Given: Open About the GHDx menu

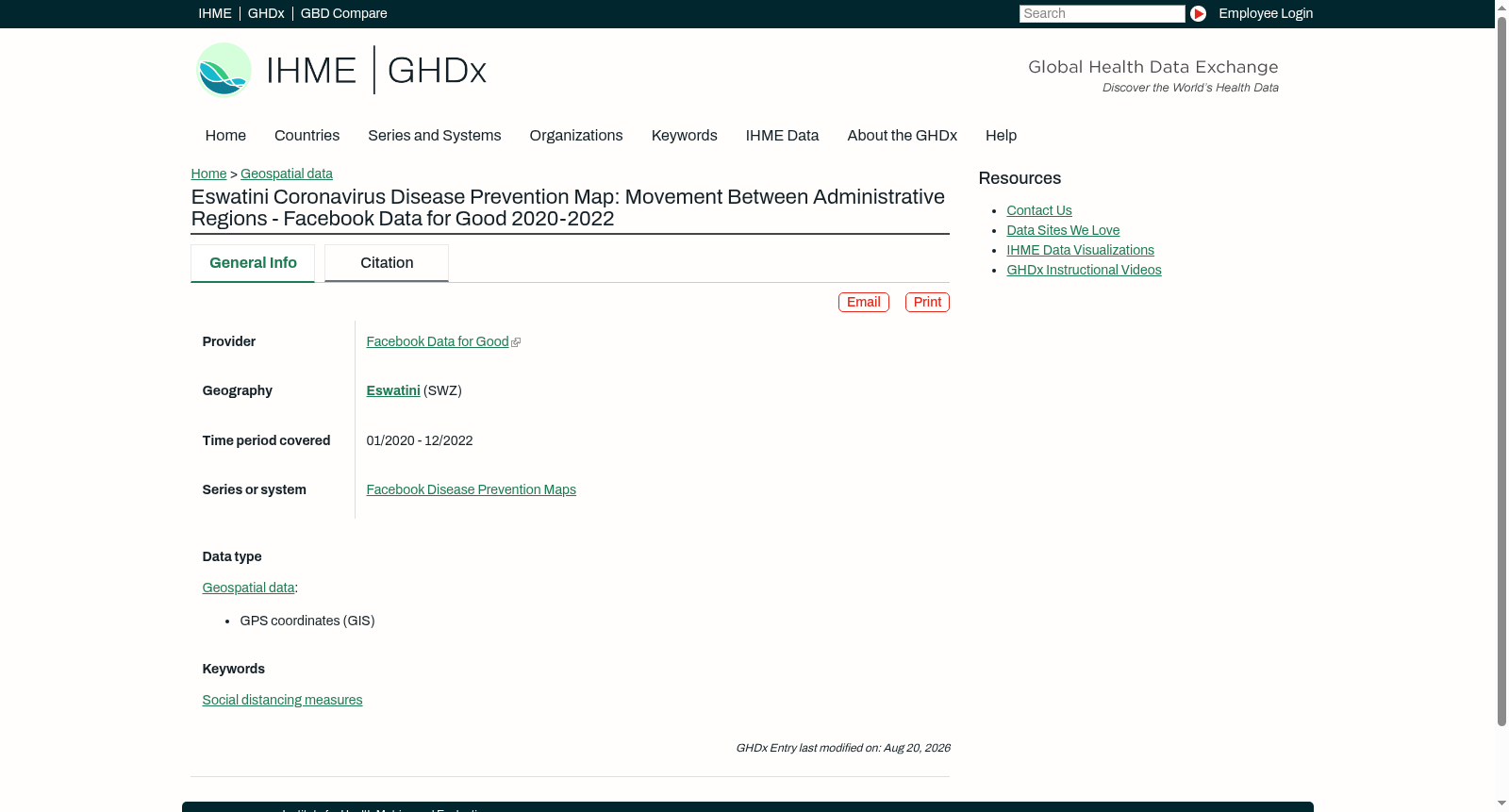Looking at the screenshot, I should pos(902,136).
